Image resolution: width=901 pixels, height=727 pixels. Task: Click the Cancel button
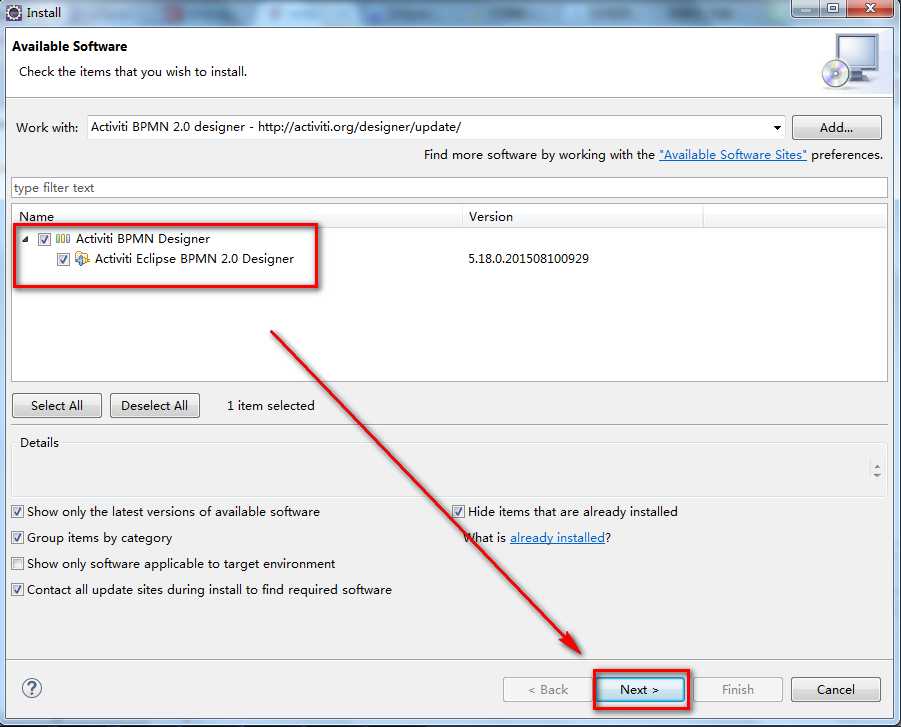[x=835, y=690]
